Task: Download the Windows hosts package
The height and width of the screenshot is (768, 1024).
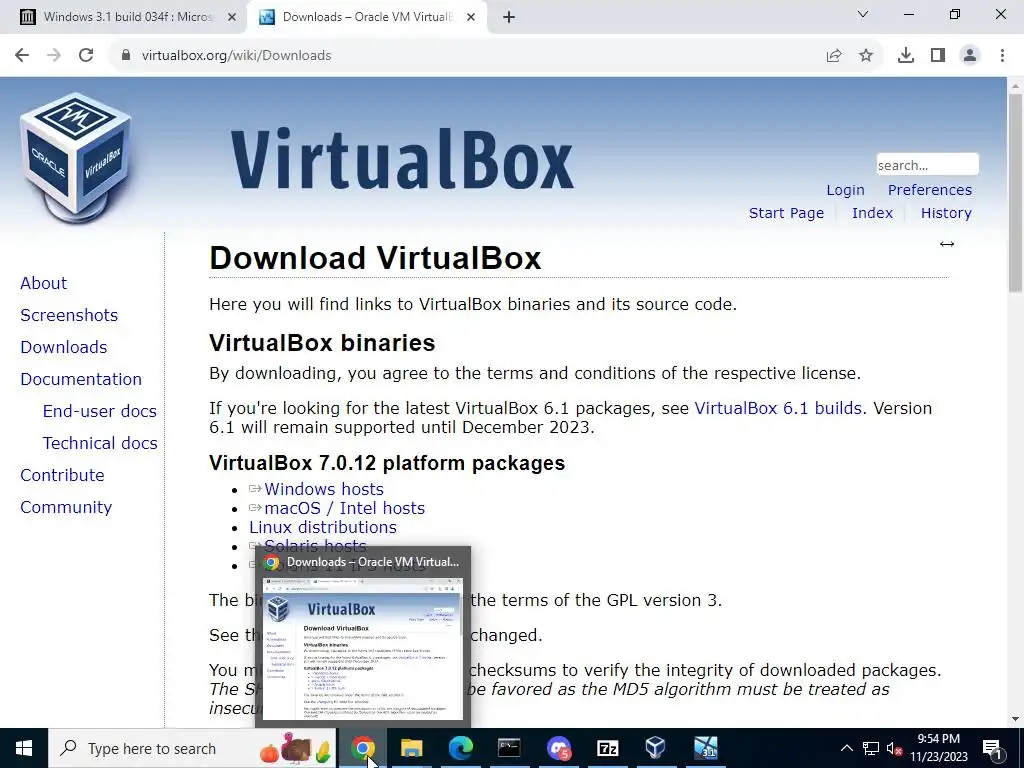Action: 324,489
